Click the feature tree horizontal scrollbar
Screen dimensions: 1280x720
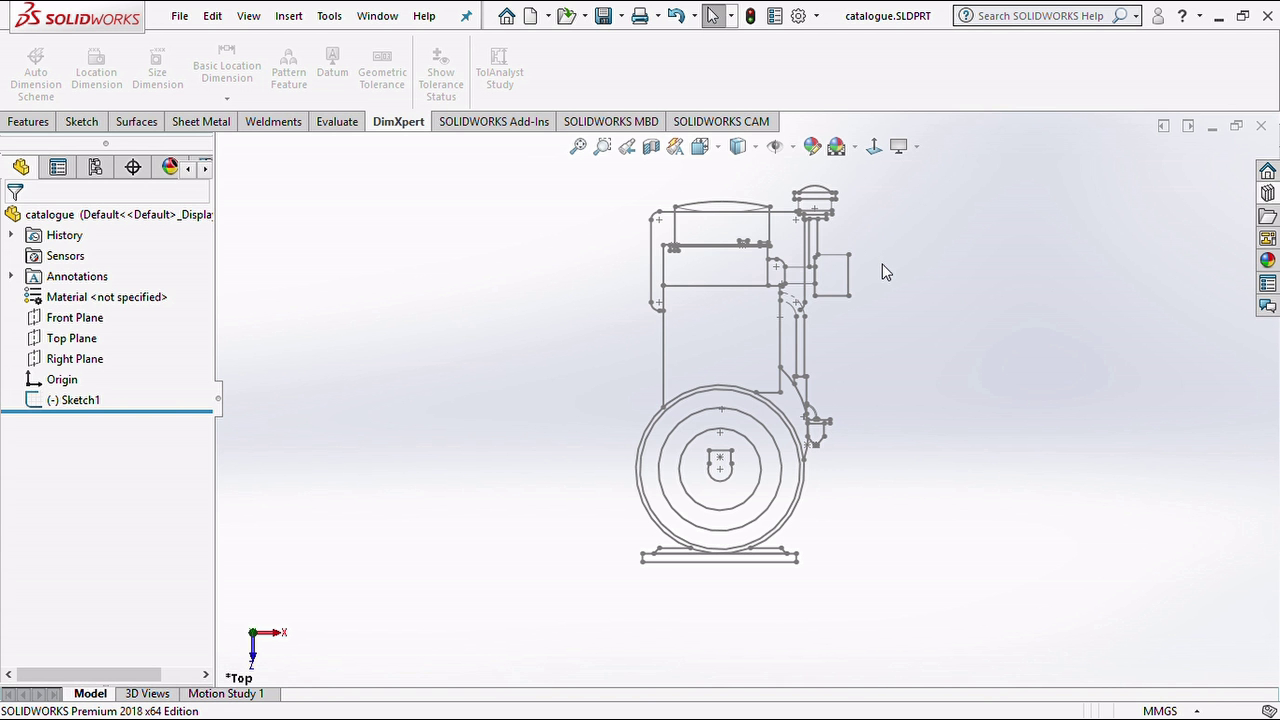coord(88,675)
